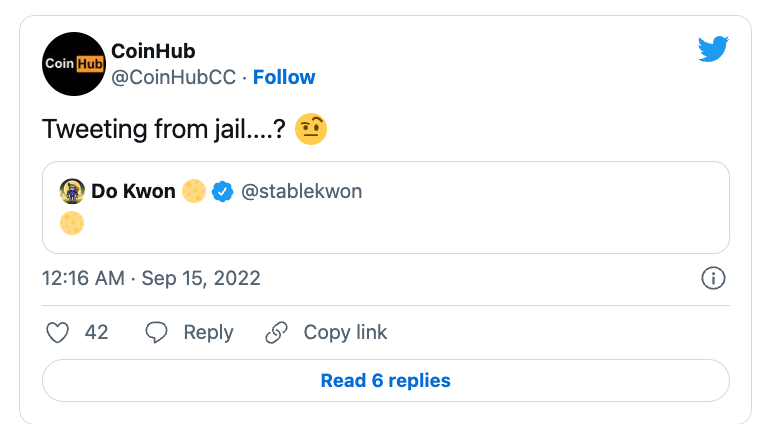
Task: Open the tweet info circle icon
Action: point(713,278)
